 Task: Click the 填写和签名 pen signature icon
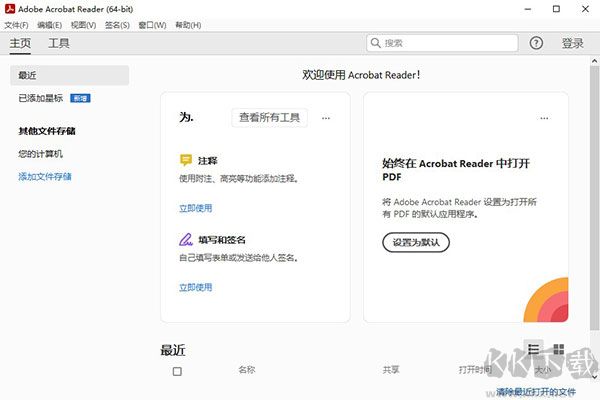(x=186, y=240)
